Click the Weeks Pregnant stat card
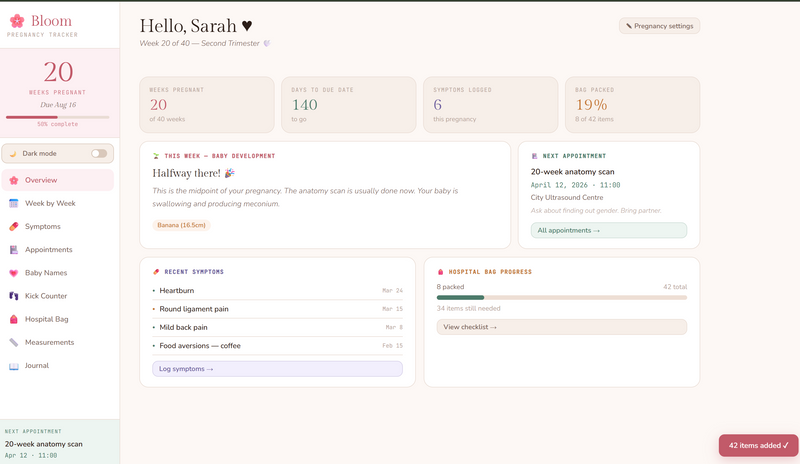The width and height of the screenshot is (800, 464). tap(207, 105)
